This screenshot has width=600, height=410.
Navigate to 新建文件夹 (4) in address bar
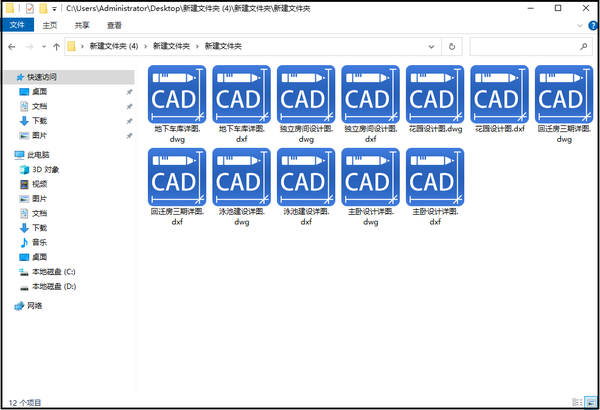(x=114, y=46)
